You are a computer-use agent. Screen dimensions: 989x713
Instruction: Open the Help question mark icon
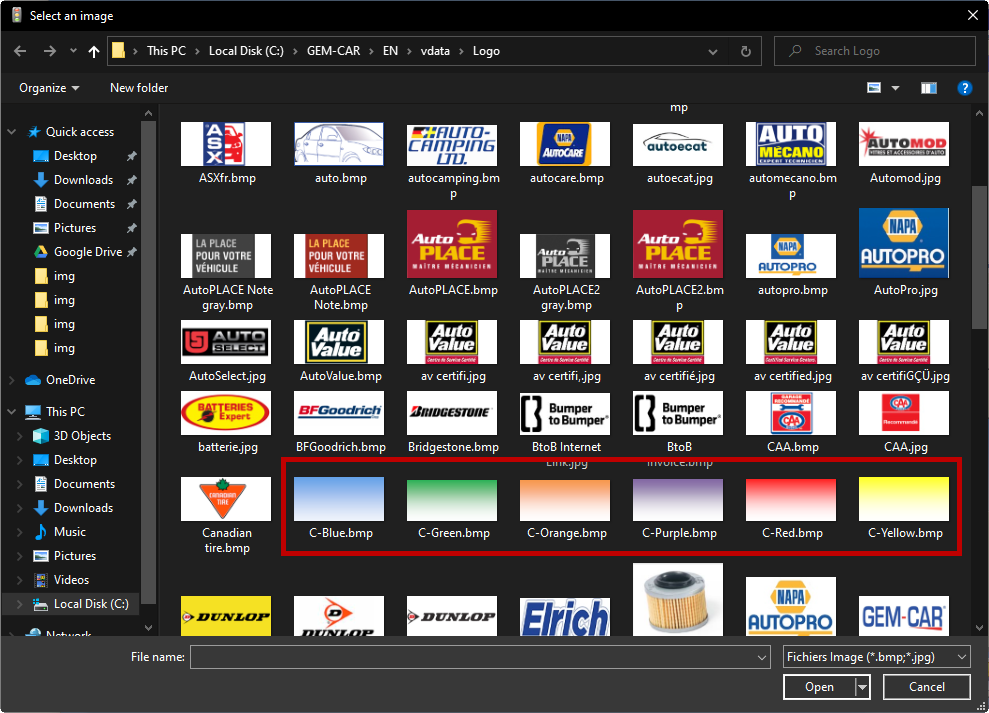(x=964, y=88)
